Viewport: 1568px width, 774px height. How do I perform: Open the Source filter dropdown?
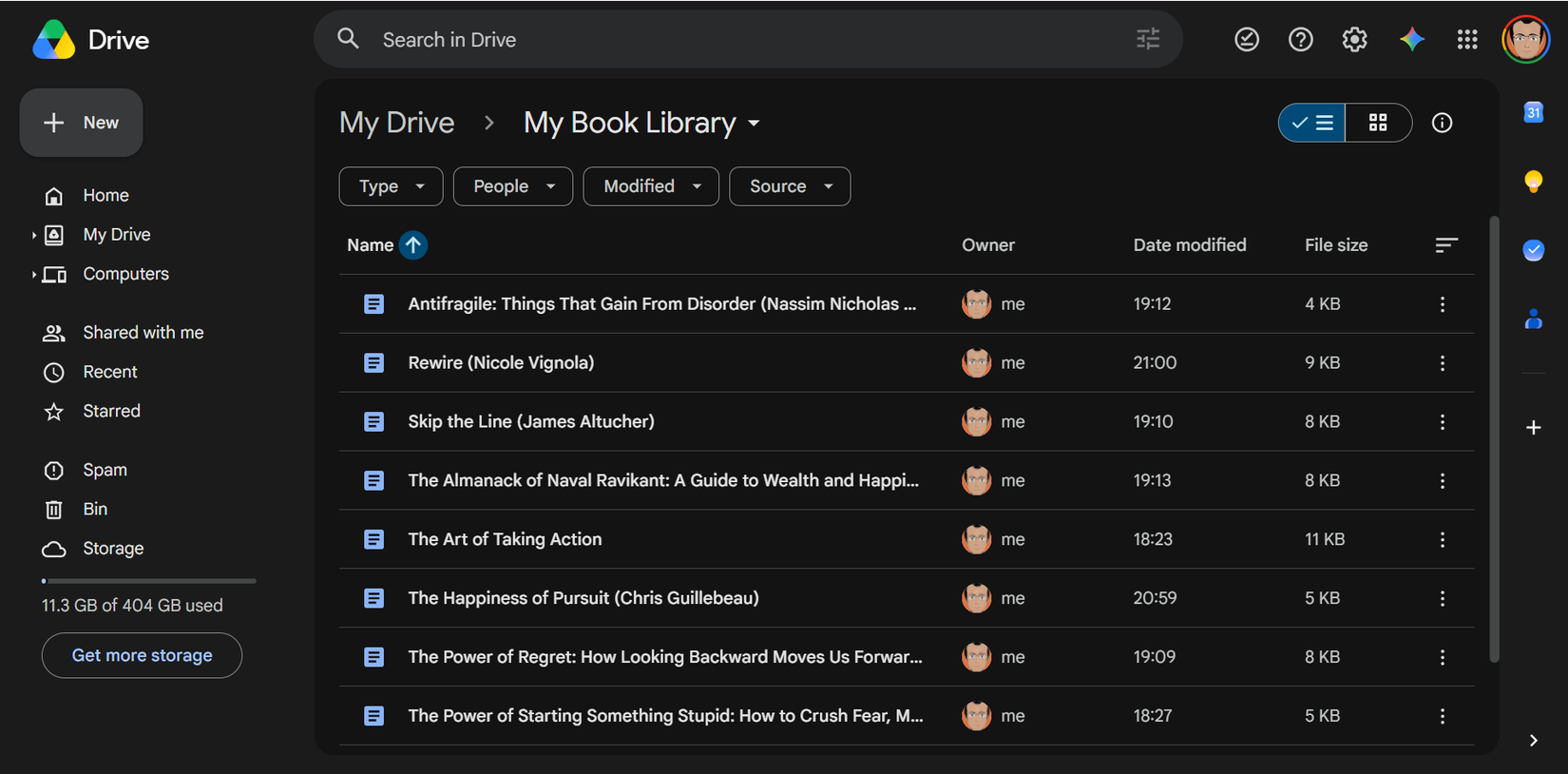pos(790,186)
